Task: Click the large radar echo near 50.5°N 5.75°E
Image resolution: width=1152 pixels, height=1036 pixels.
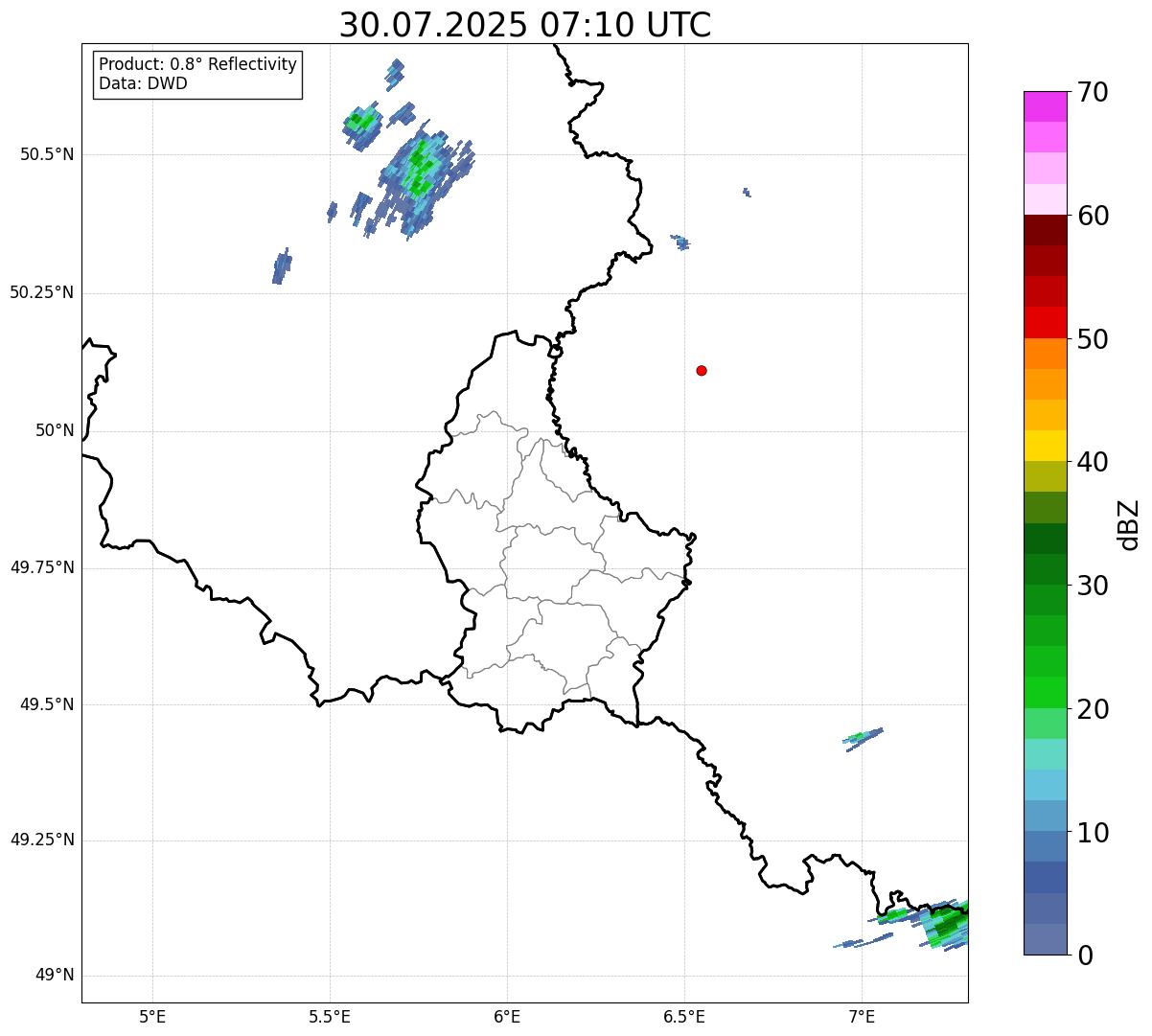Action: click(420, 182)
